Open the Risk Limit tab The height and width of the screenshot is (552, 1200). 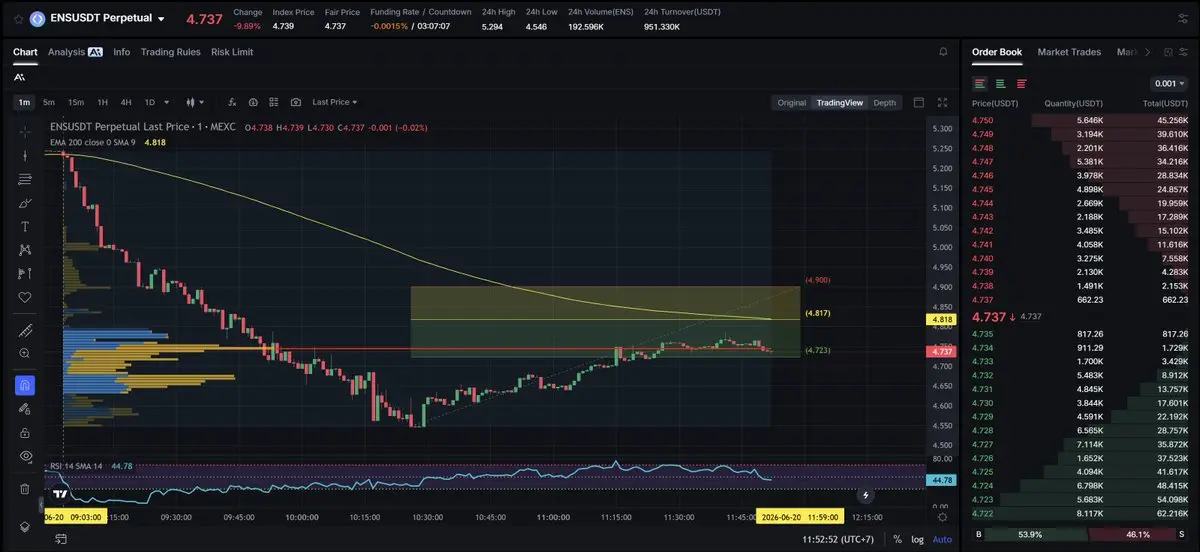(232, 52)
